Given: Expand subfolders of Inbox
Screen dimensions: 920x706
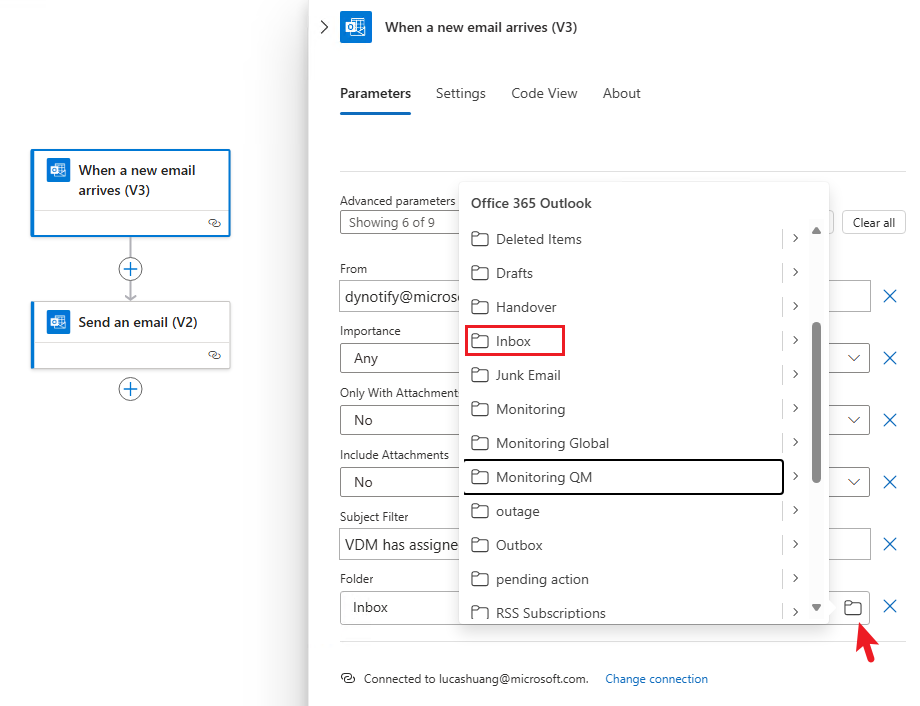Looking at the screenshot, I should click(796, 340).
